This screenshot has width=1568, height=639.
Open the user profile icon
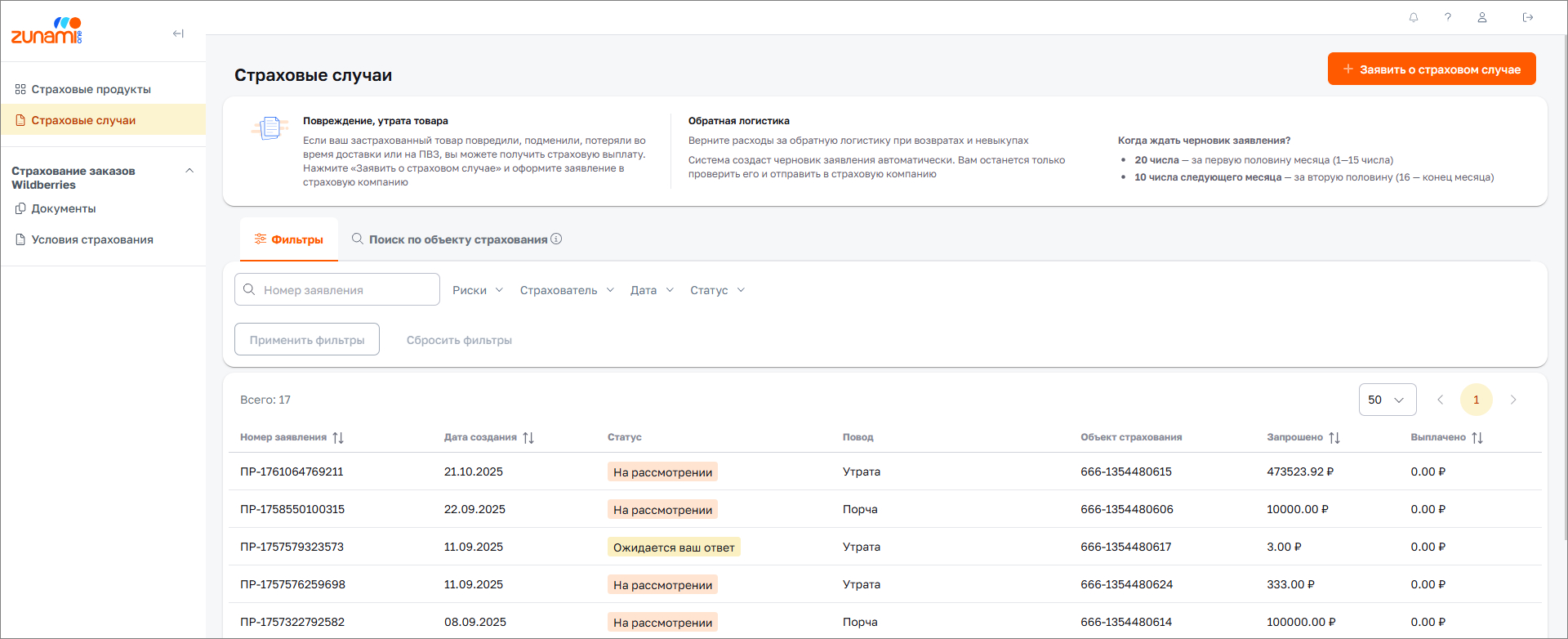1482,17
